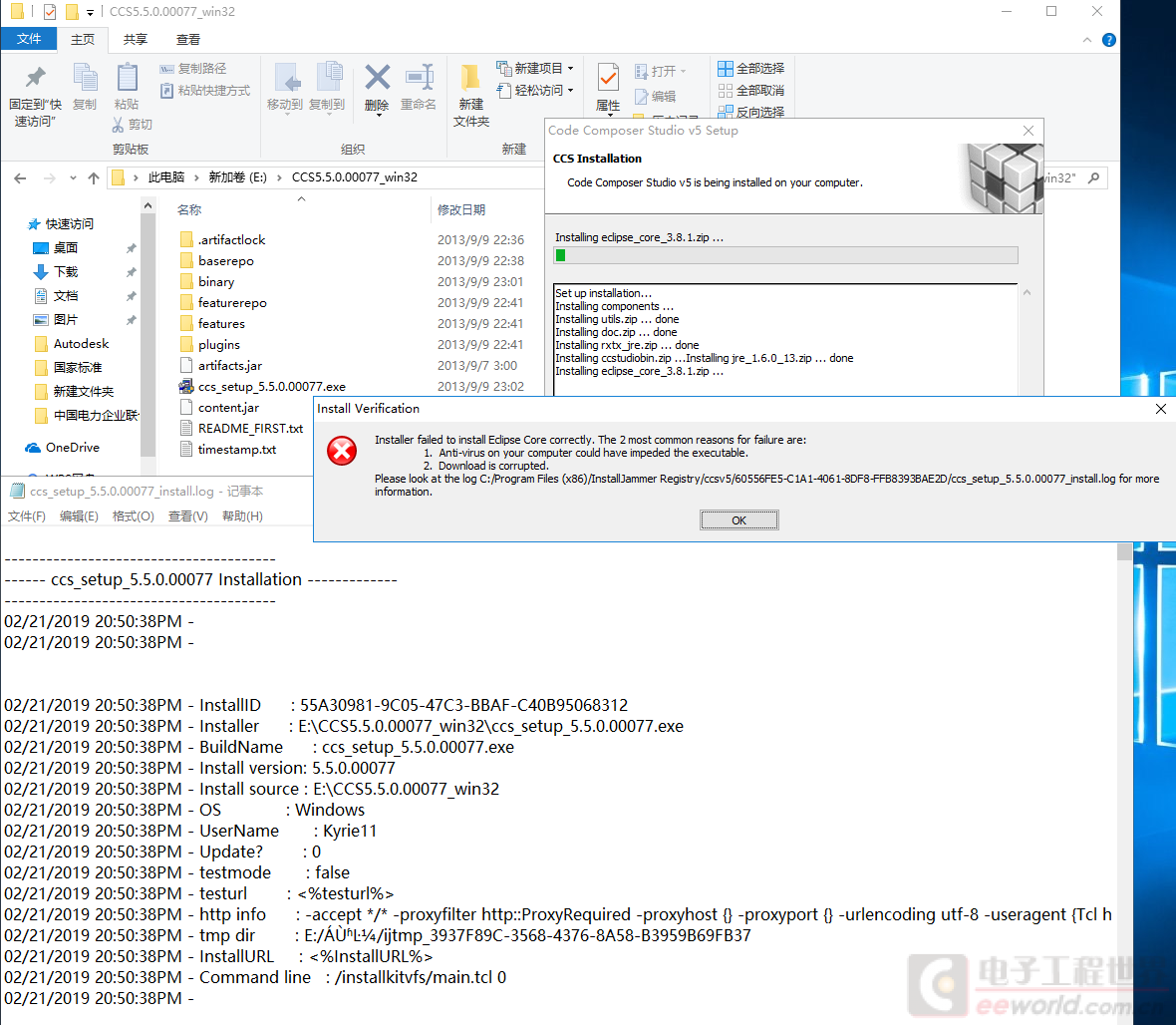Click the Properties checkmark icon
This screenshot has width=1176, height=1025.
pos(608,78)
